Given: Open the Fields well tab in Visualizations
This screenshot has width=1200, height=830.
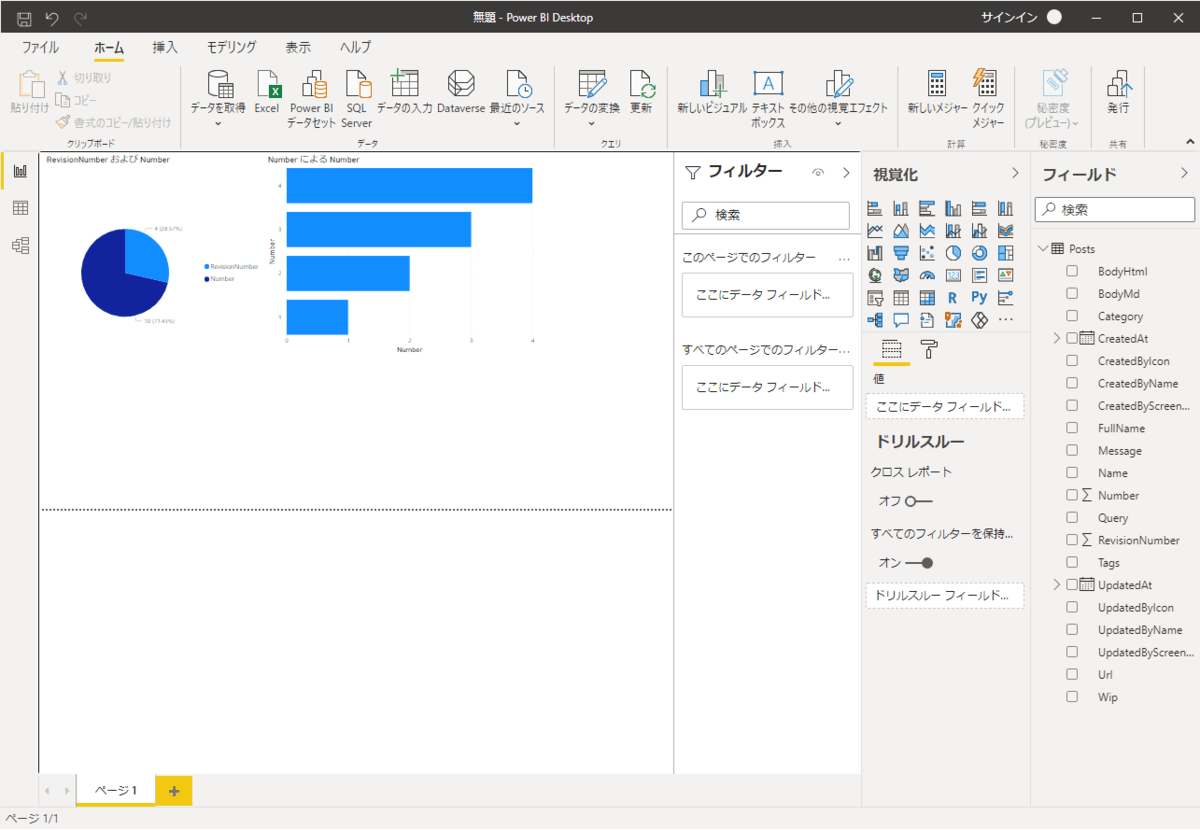Looking at the screenshot, I should tap(891, 349).
